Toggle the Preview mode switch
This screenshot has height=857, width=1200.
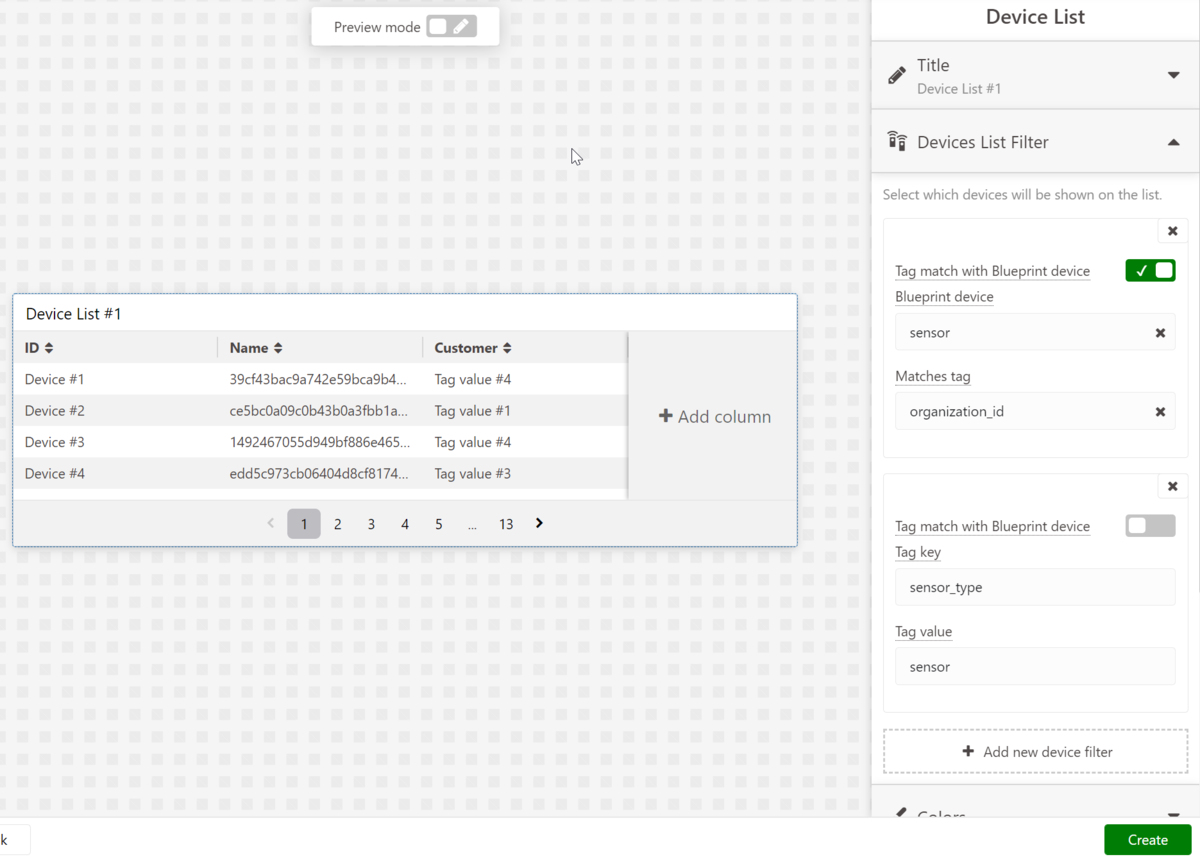(451, 27)
